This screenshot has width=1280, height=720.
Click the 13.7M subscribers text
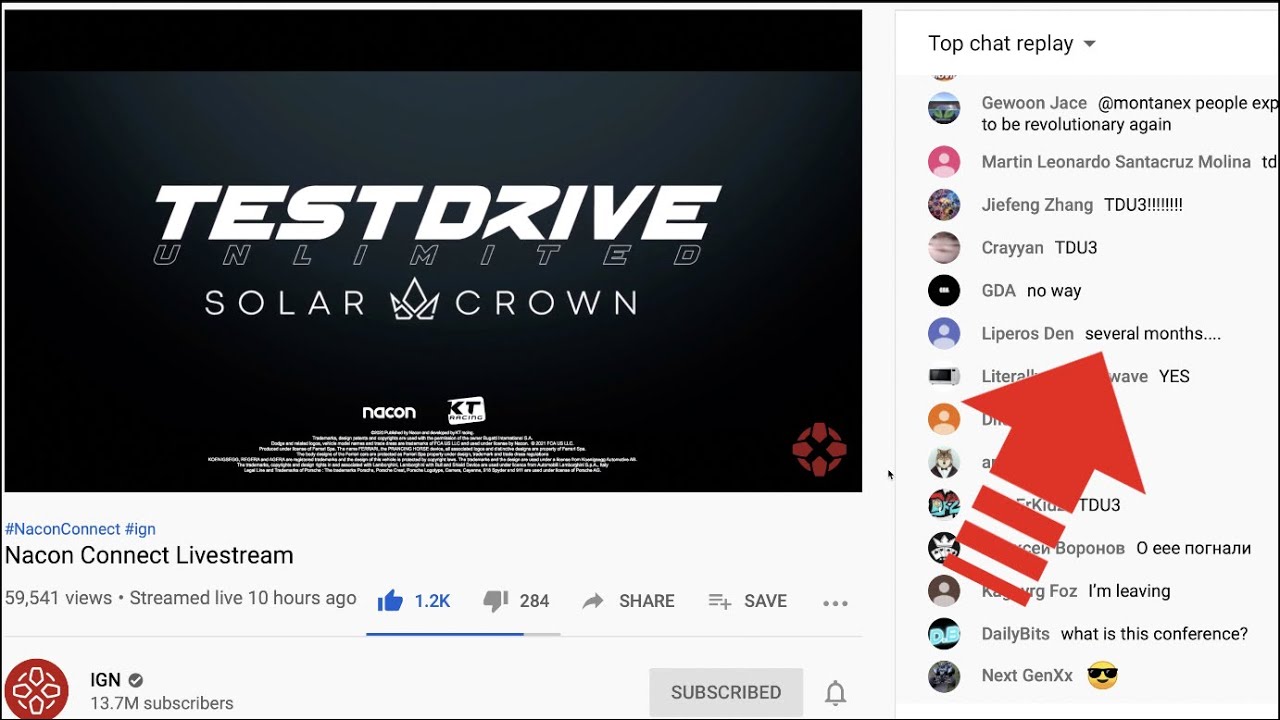[x=162, y=703]
